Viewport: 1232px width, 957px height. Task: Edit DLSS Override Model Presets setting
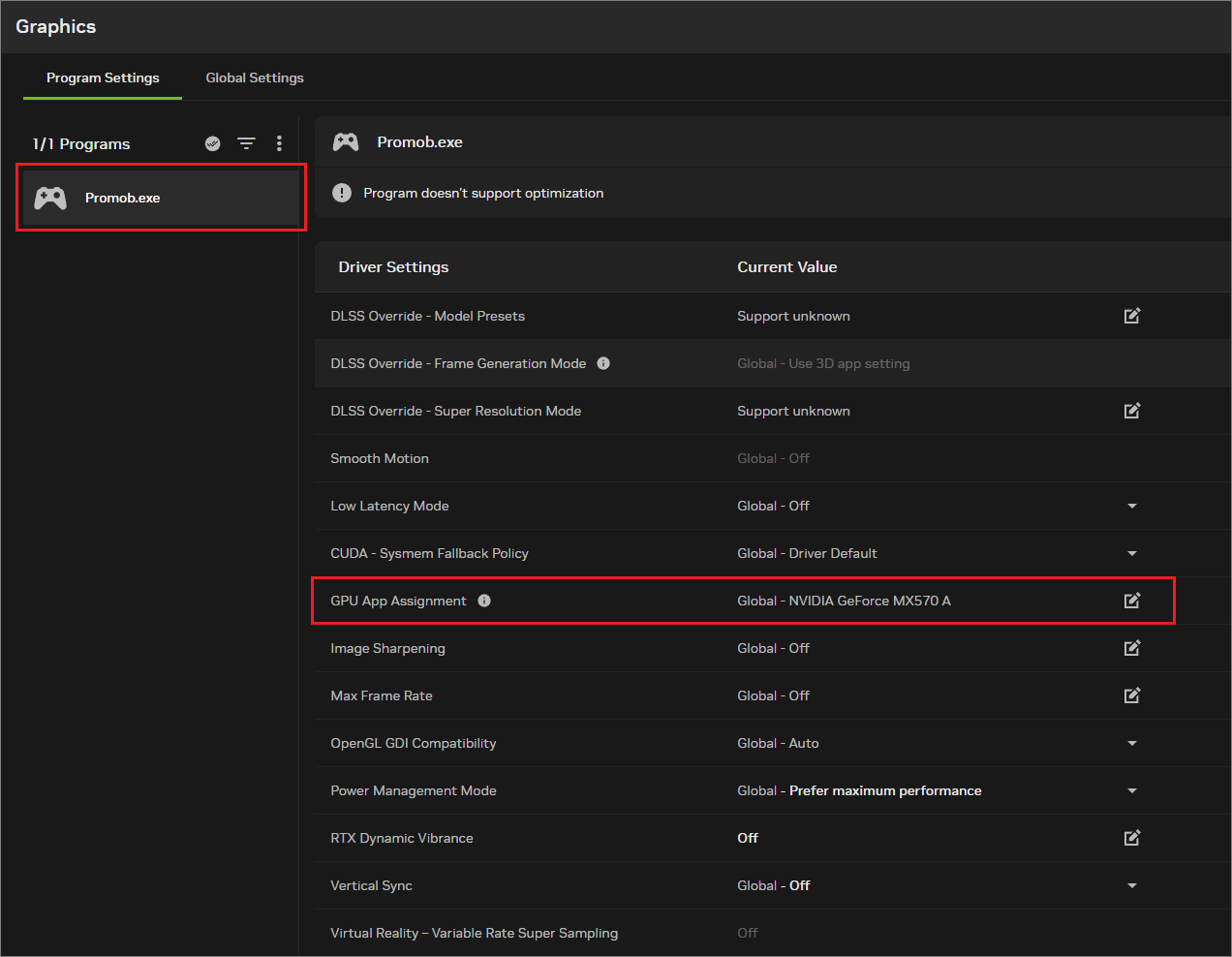point(1132,316)
